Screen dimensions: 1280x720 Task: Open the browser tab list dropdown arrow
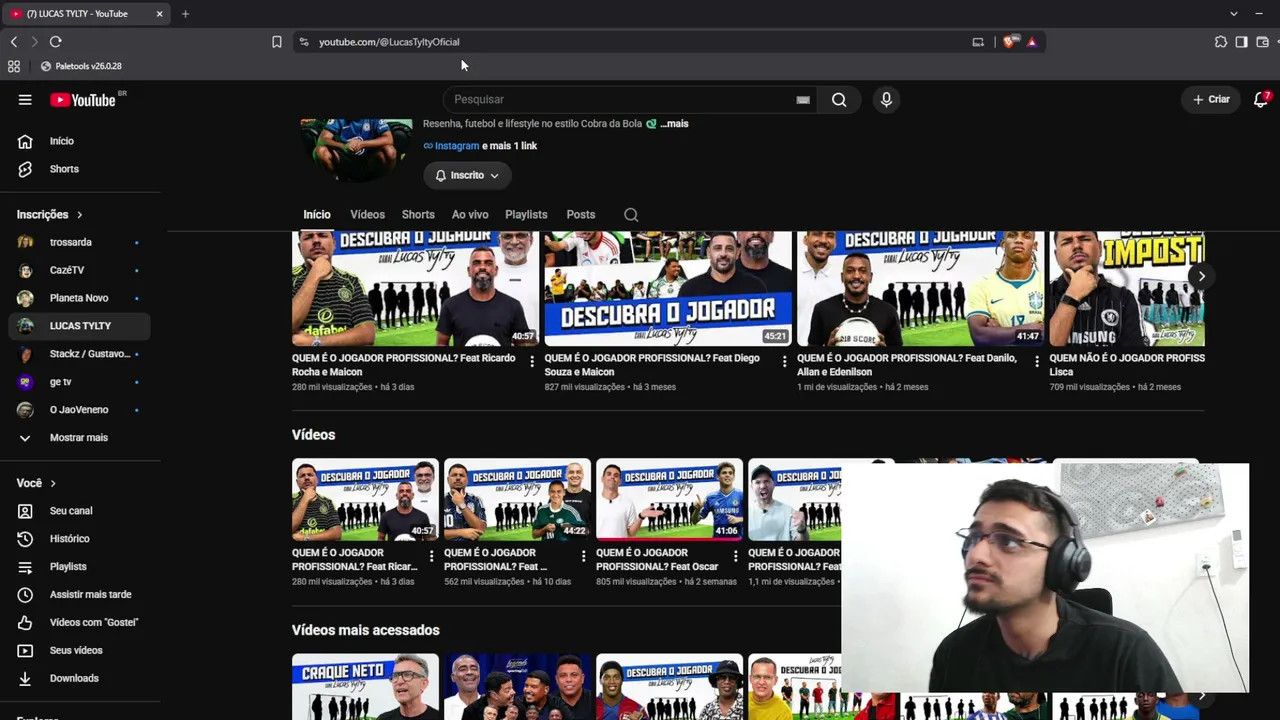1233,14
